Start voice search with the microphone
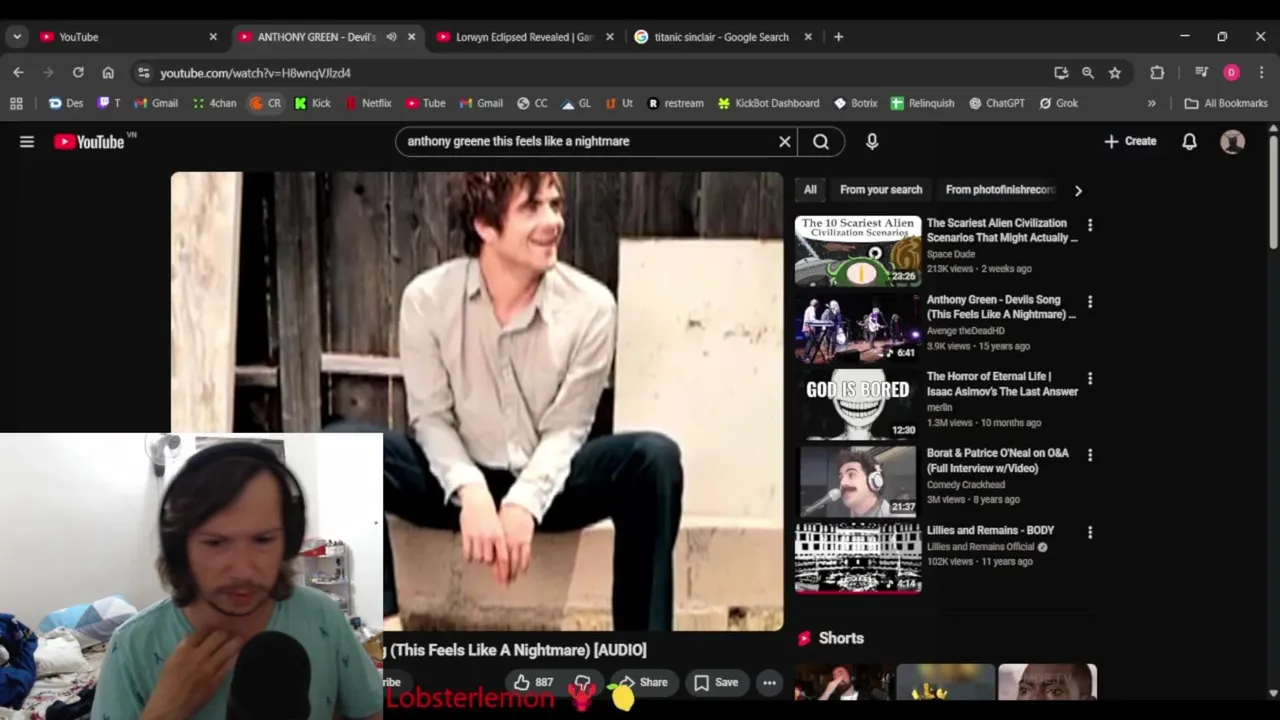The width and height of the screenshot is (1280, 720). pyautogui.click(x=872, y=142)
